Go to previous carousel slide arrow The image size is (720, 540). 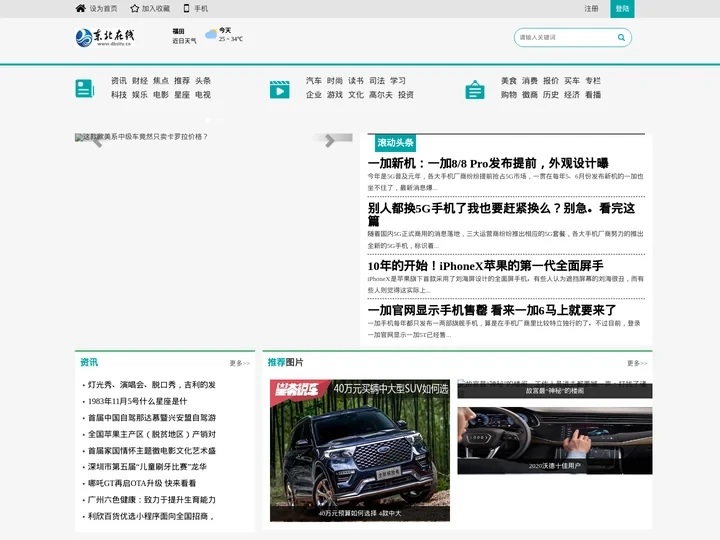(97, 141)
